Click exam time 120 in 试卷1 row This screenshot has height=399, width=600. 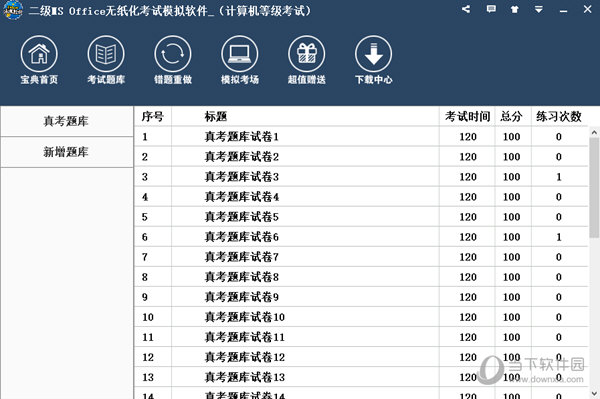tap(468, 137)
